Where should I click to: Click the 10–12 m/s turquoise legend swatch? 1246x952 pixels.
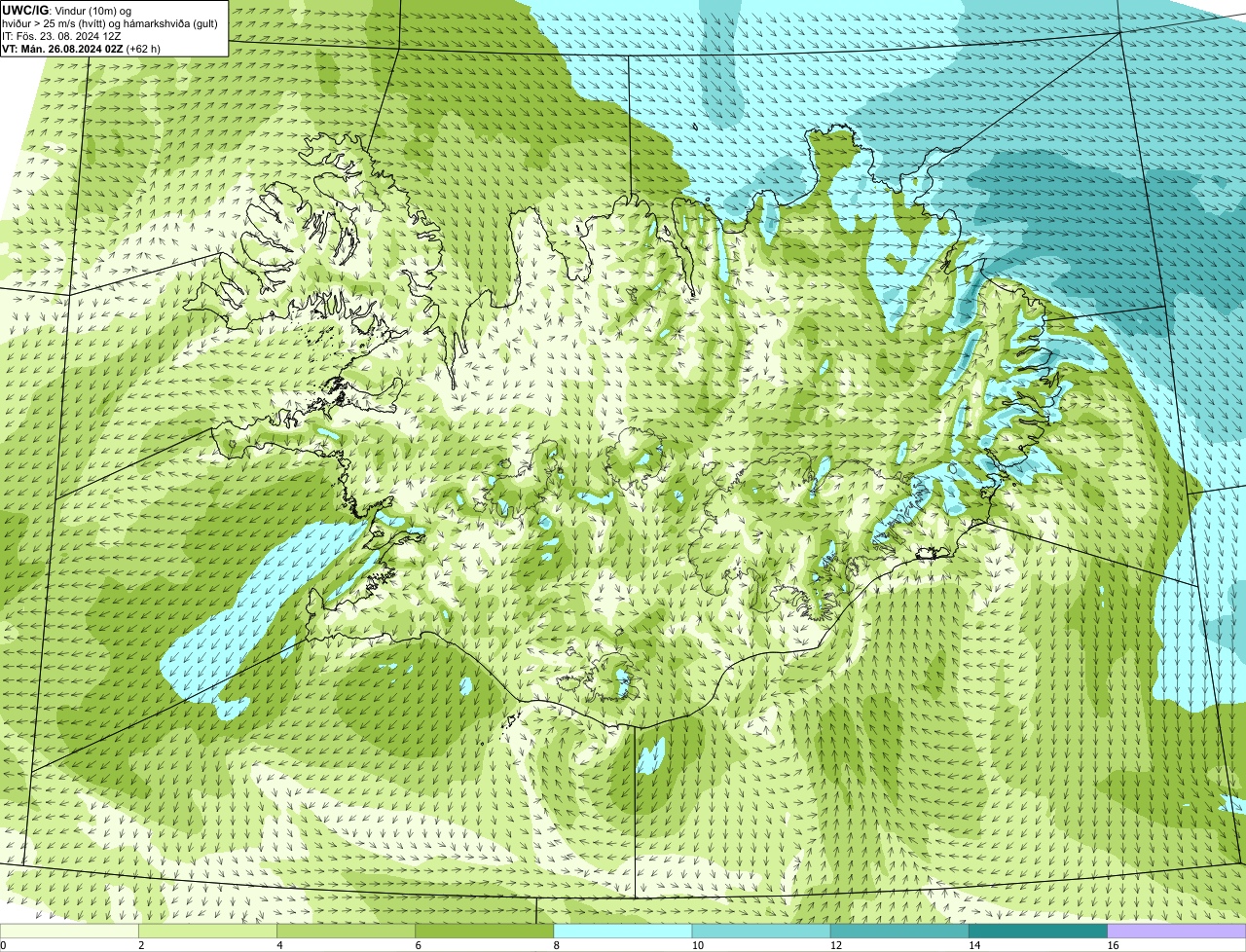(x=761, y=932)
